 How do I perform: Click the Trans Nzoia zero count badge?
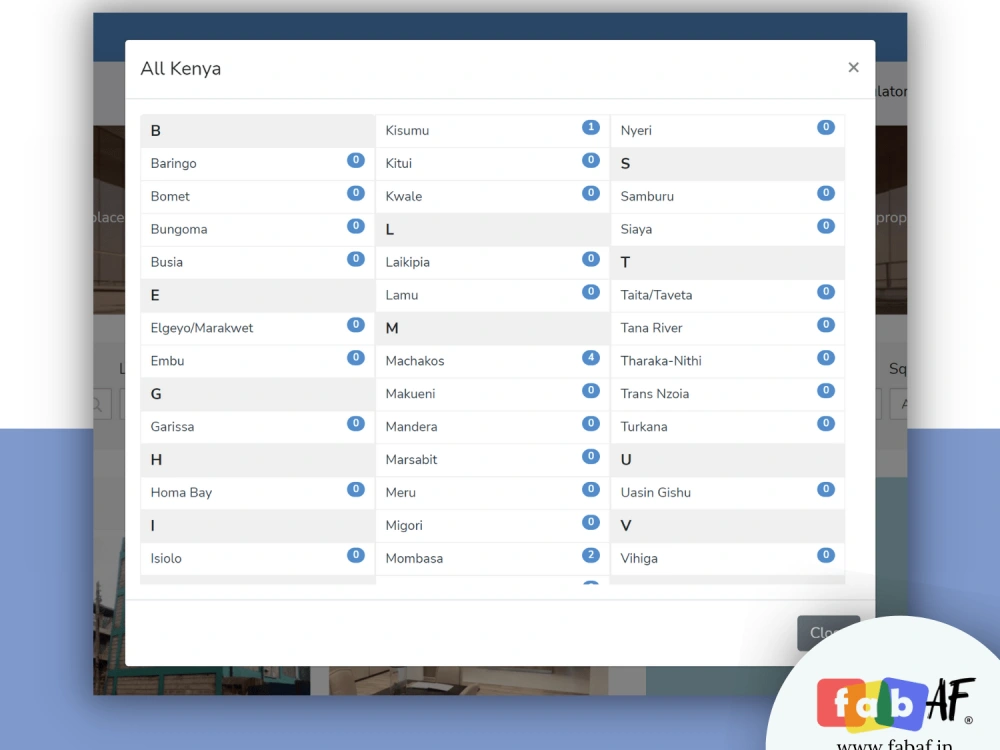pyautogui.click(x=826, y=390)
